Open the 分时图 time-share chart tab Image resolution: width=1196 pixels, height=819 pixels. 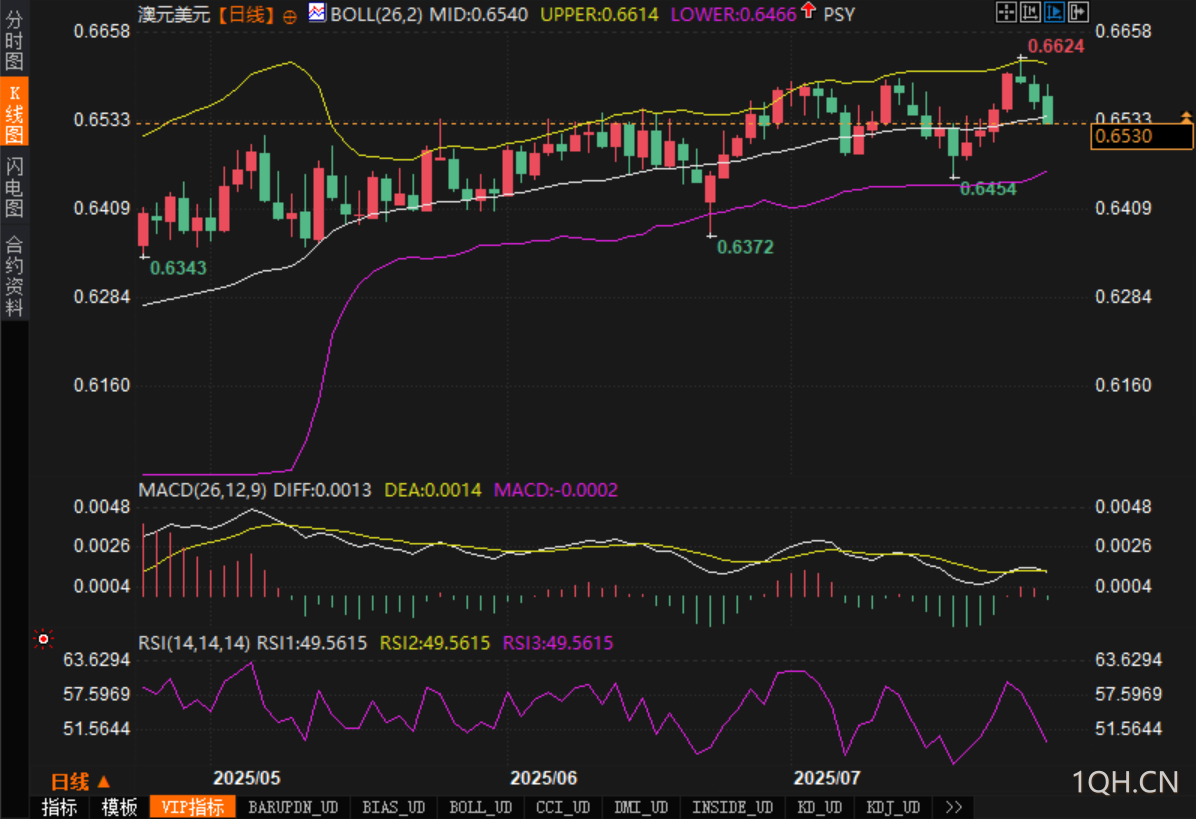tap(14, 40)
